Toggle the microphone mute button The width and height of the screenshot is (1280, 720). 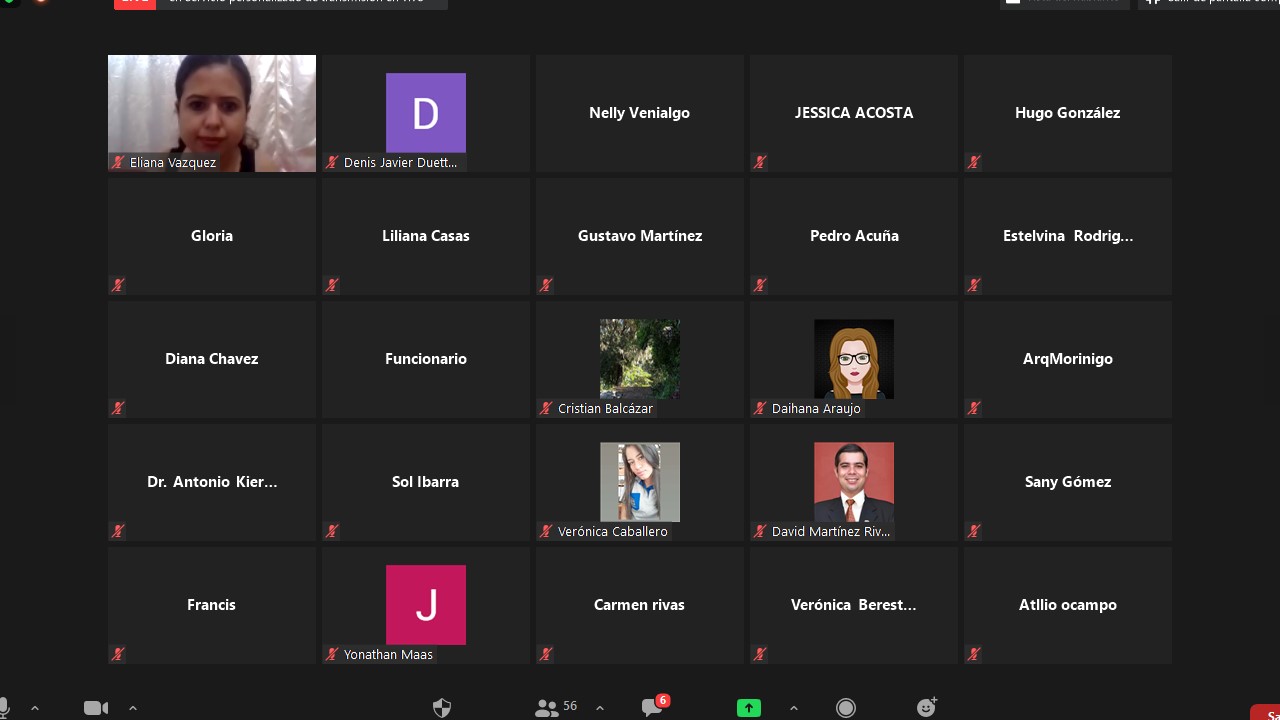[x=4, y=708]
